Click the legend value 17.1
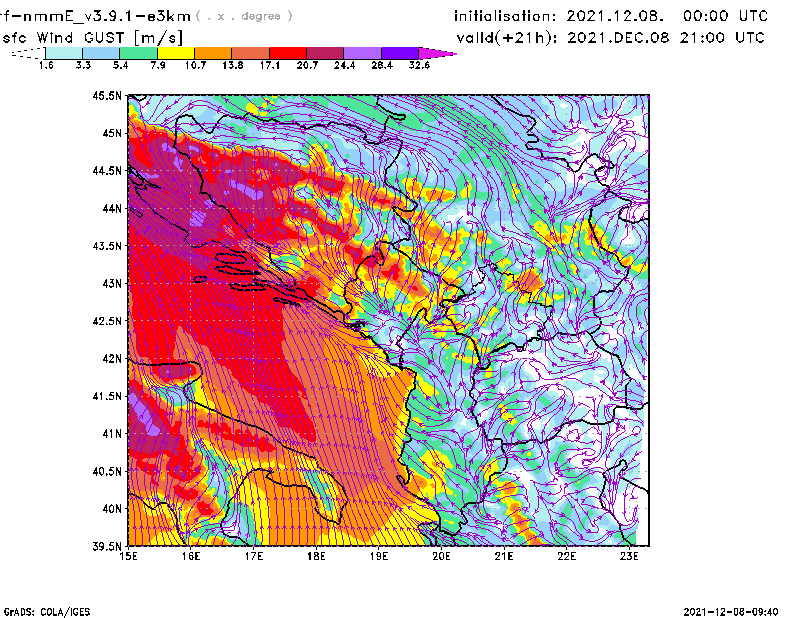The width and height of the screenshot is (800, 618). click(x=270, y=65)
